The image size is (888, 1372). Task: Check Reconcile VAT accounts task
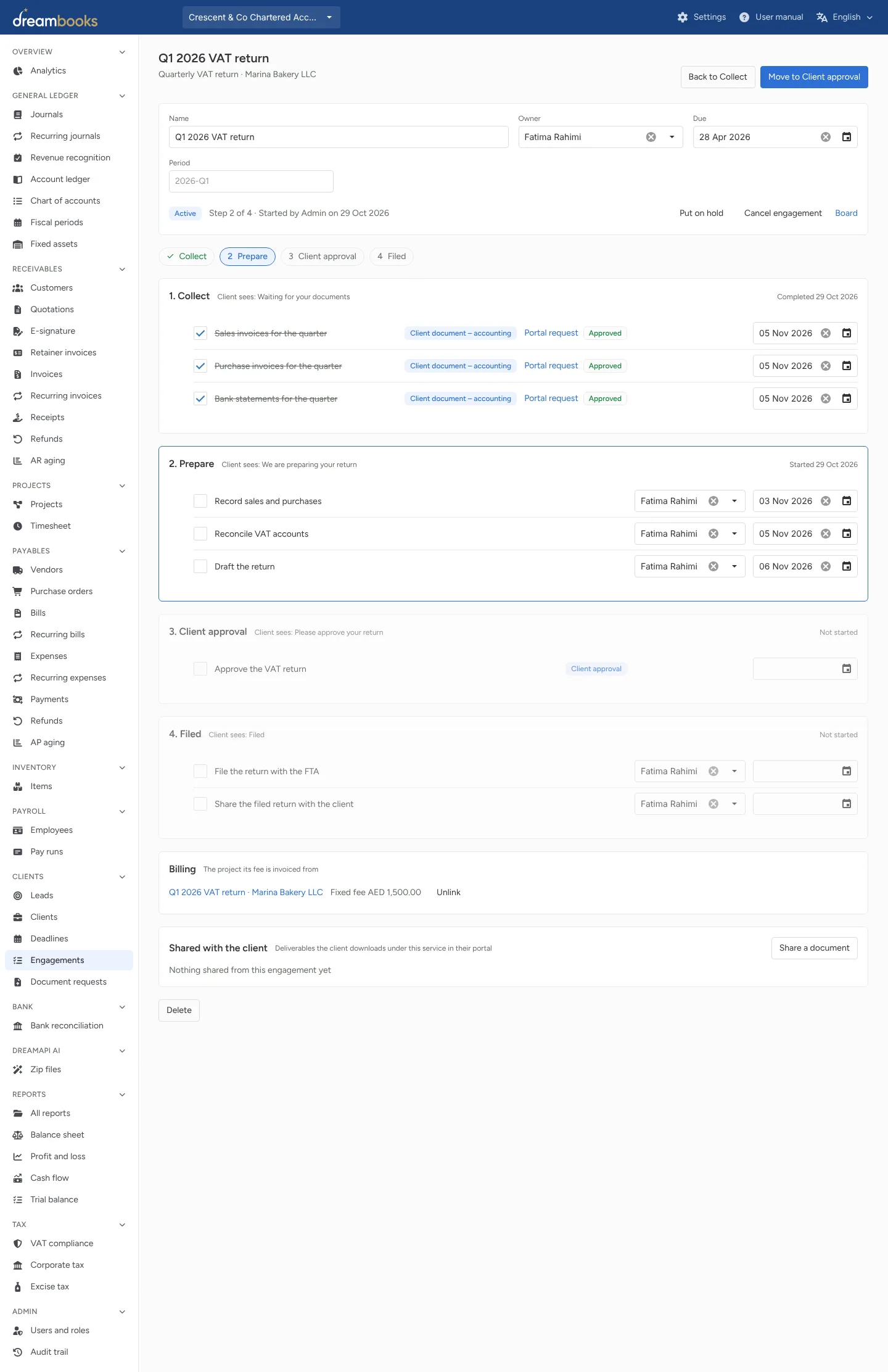tap(200, 534)
